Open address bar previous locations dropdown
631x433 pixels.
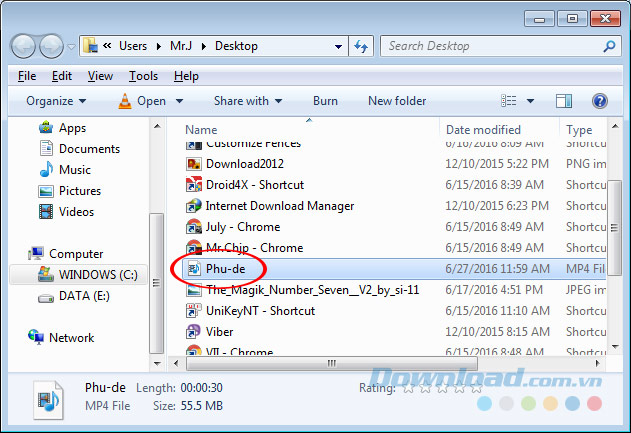tap(338, 46)
